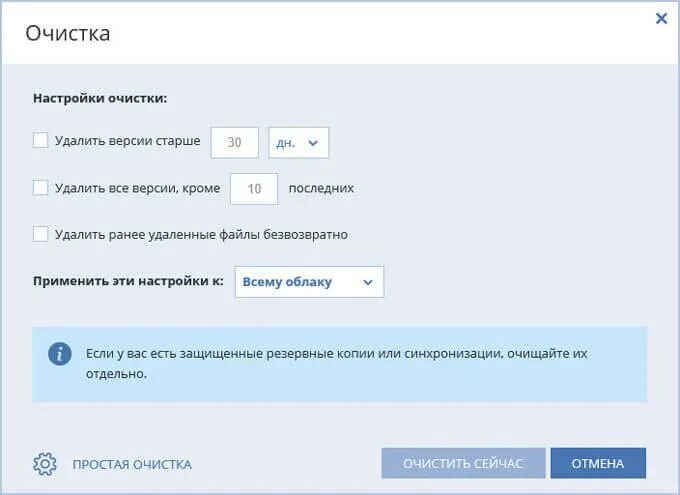This screenshot has height=495, width=680.
Task: Tick the 'Удалить все версии, кроме' checkbox
Action: (40, 188)
